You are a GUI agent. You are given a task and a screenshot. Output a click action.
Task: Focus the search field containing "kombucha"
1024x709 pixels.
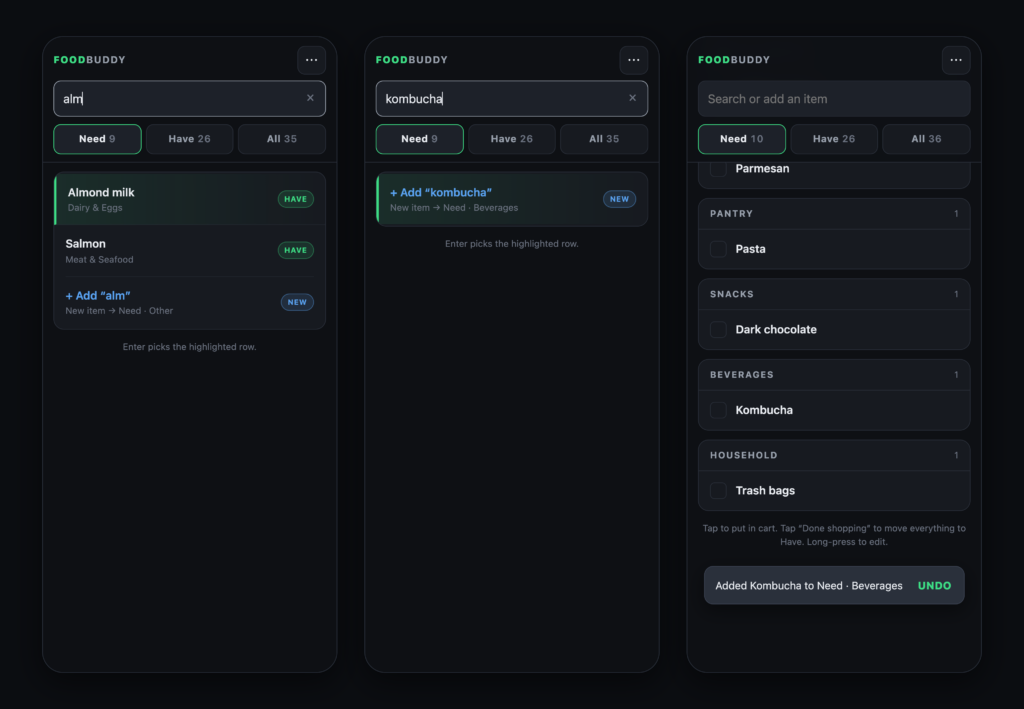click(x=512, y=99)
